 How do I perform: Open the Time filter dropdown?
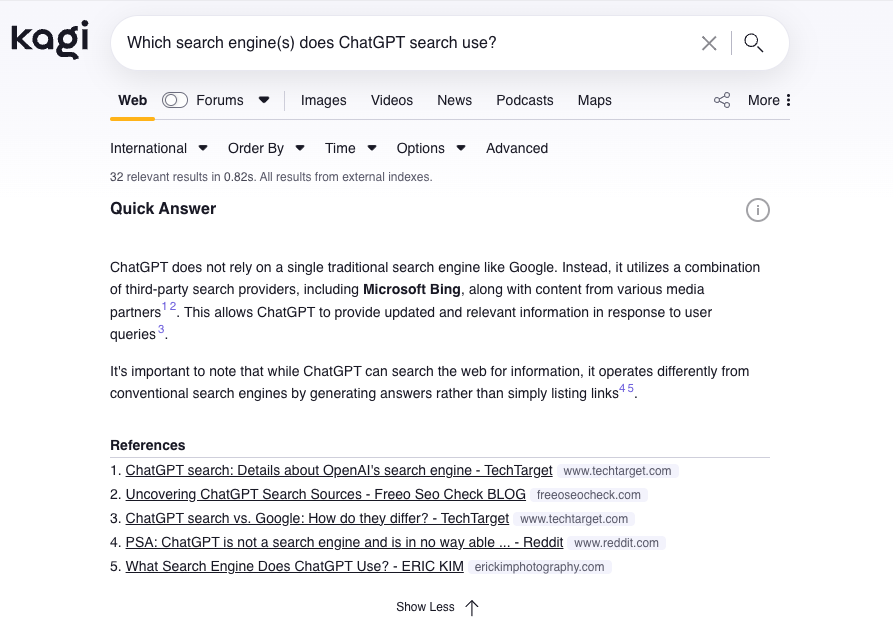pyautogui.click(x=350, y=148)
